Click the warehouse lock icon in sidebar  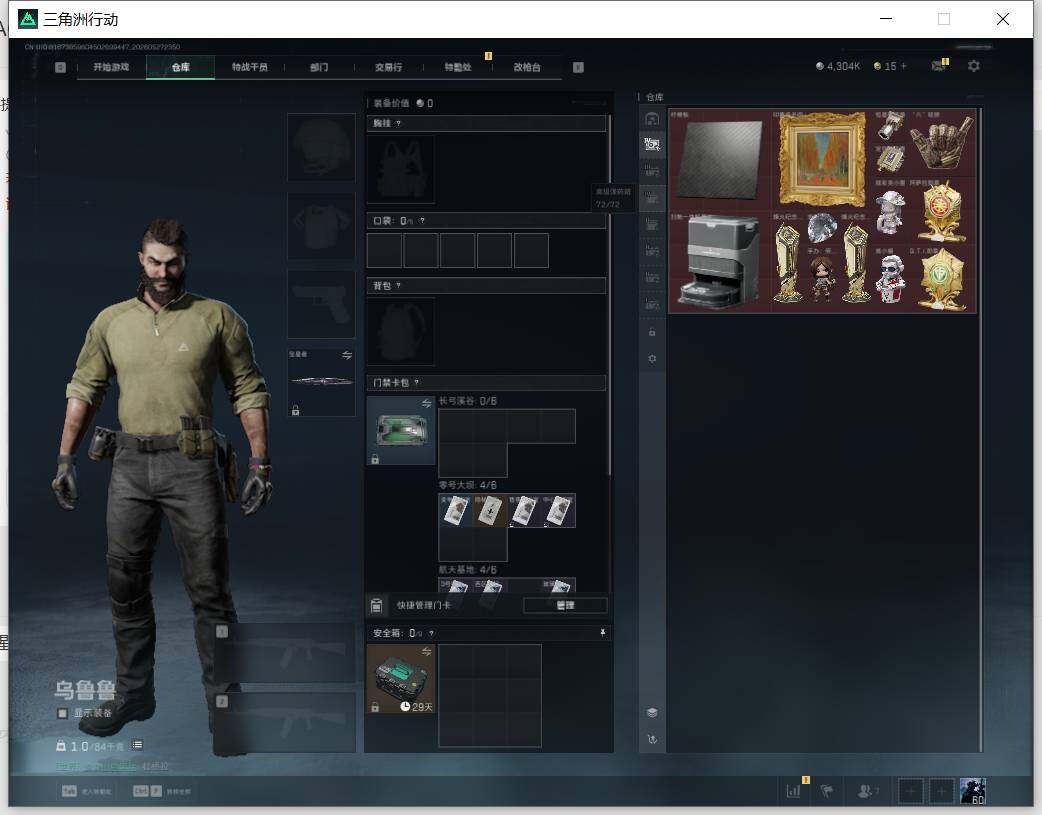point(652,332)
